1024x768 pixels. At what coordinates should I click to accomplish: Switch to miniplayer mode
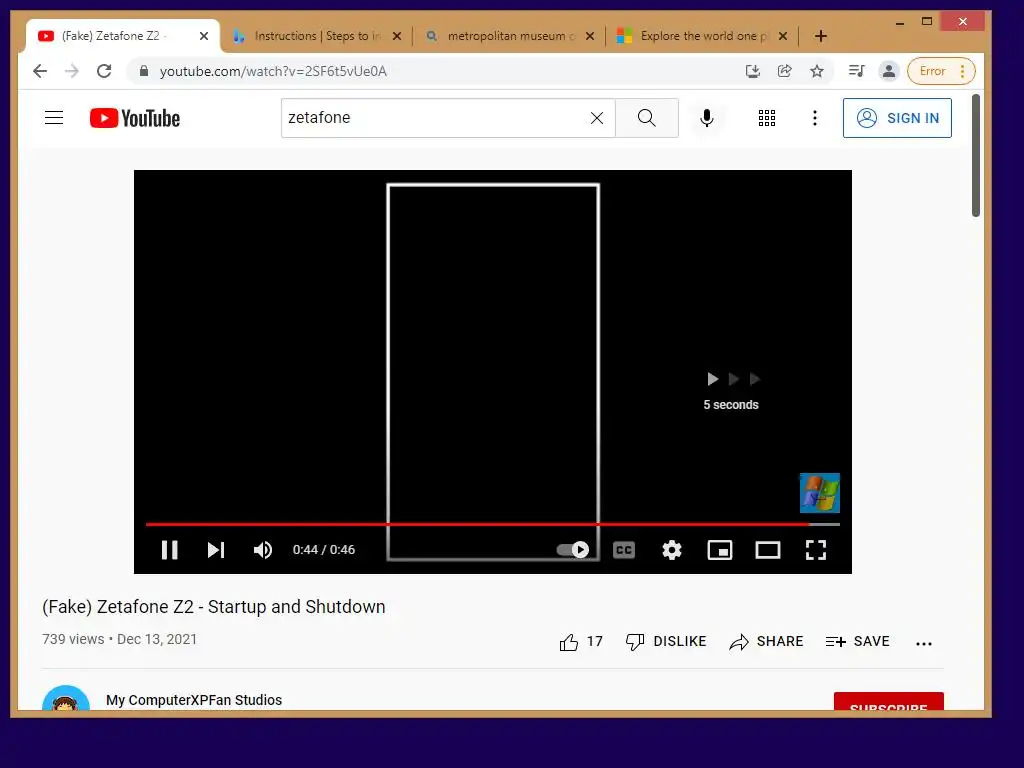pyautogui.click(x=720, y=550)
